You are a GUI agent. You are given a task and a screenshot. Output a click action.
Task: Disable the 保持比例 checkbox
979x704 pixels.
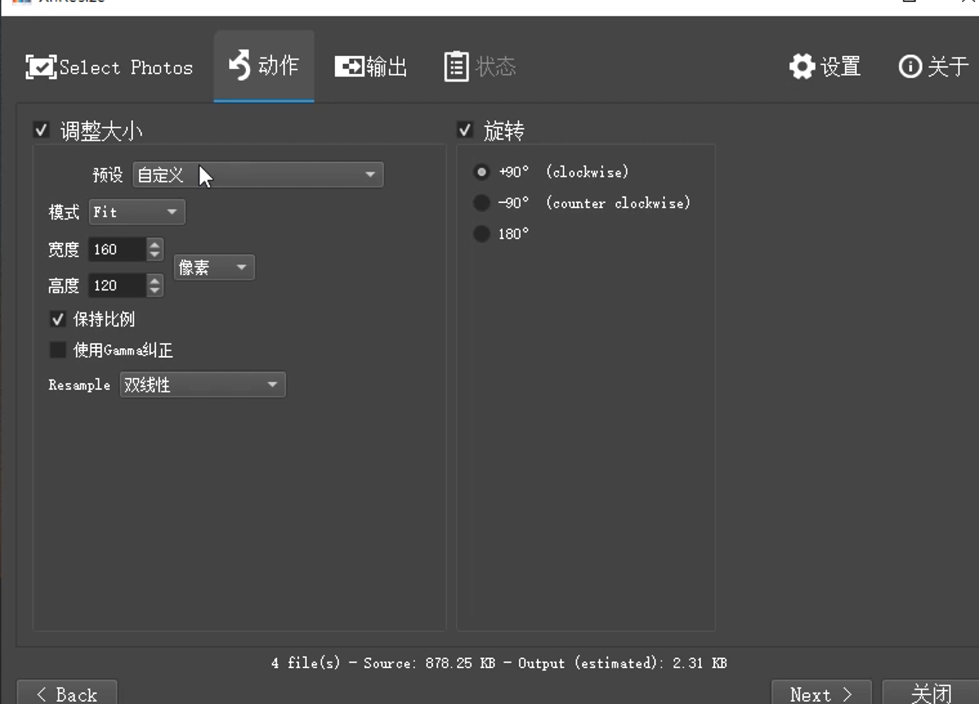[58, 320]
